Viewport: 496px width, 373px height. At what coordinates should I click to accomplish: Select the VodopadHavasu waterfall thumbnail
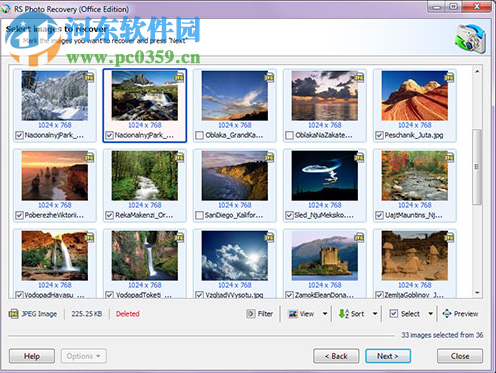pyautogui.click(x=55, y=256)
